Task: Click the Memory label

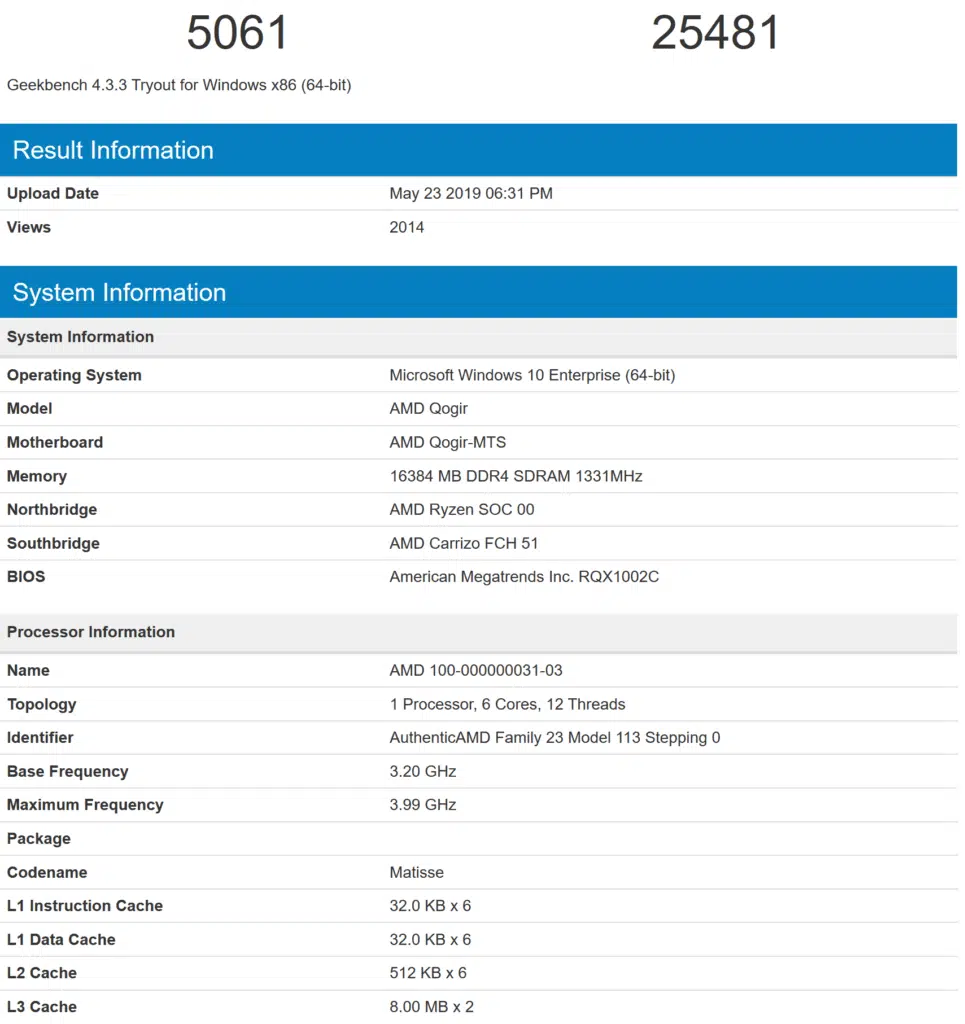Action: (x=37, y=477)
